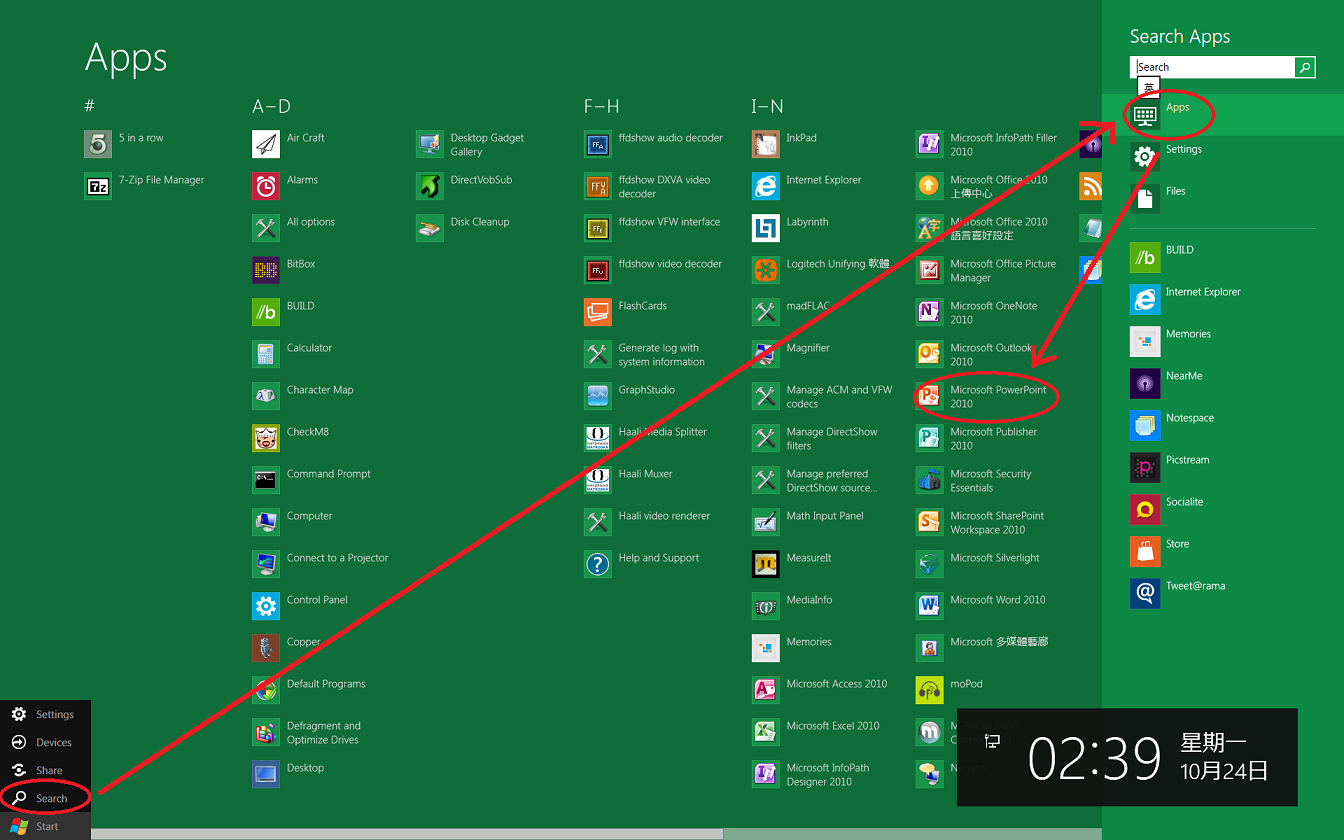
Task: Open Labyrinth game
Action: (790, 228)
